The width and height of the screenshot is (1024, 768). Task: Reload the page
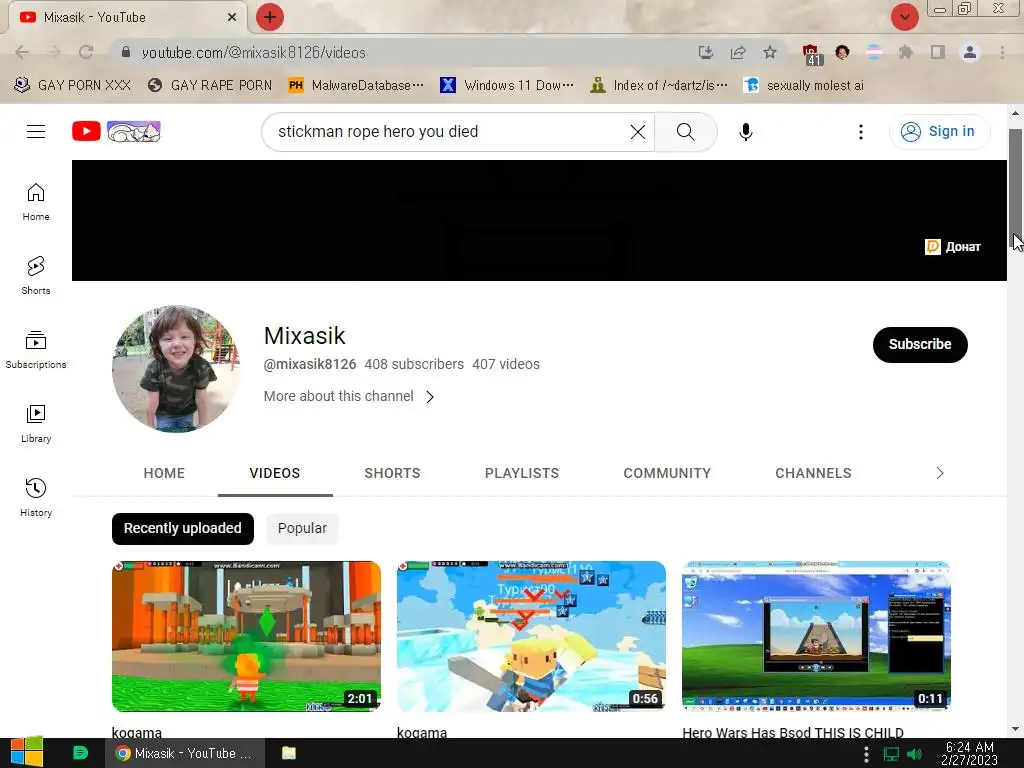click(x=86, y=52)
